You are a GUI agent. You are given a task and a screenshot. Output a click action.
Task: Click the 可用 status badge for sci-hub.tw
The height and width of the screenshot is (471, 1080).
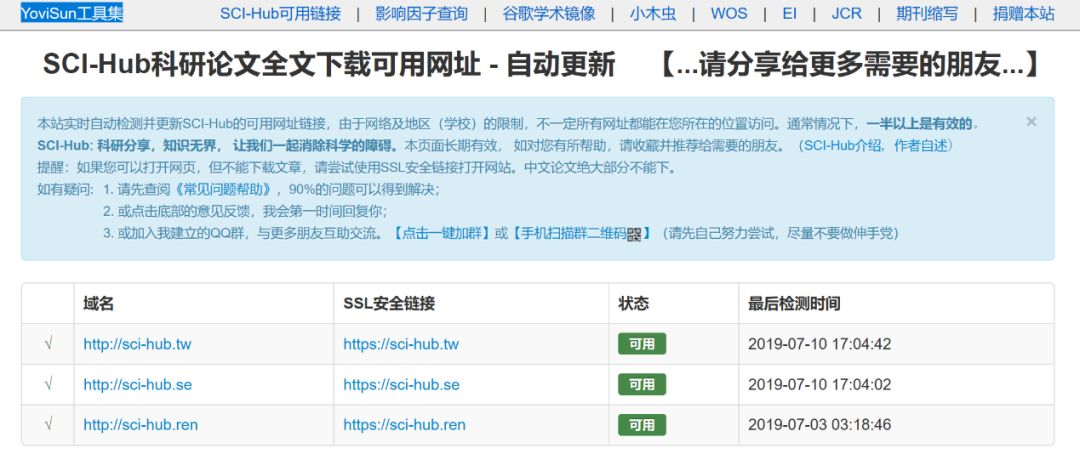pos(641,344)
